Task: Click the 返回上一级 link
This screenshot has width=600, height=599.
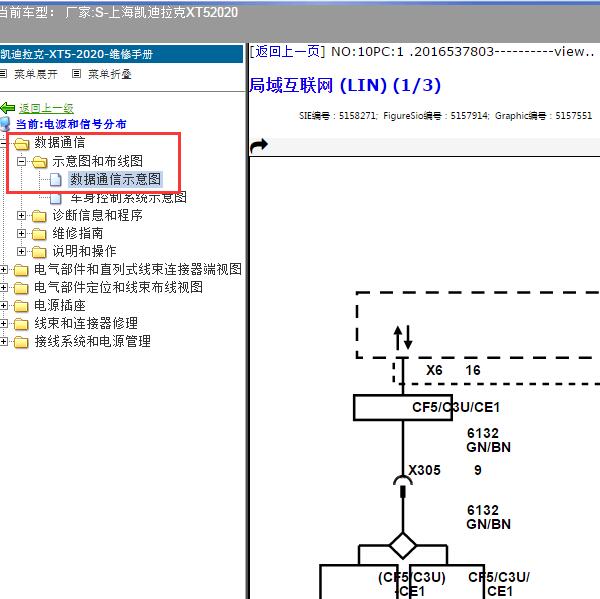Action: tap(46, 109)
